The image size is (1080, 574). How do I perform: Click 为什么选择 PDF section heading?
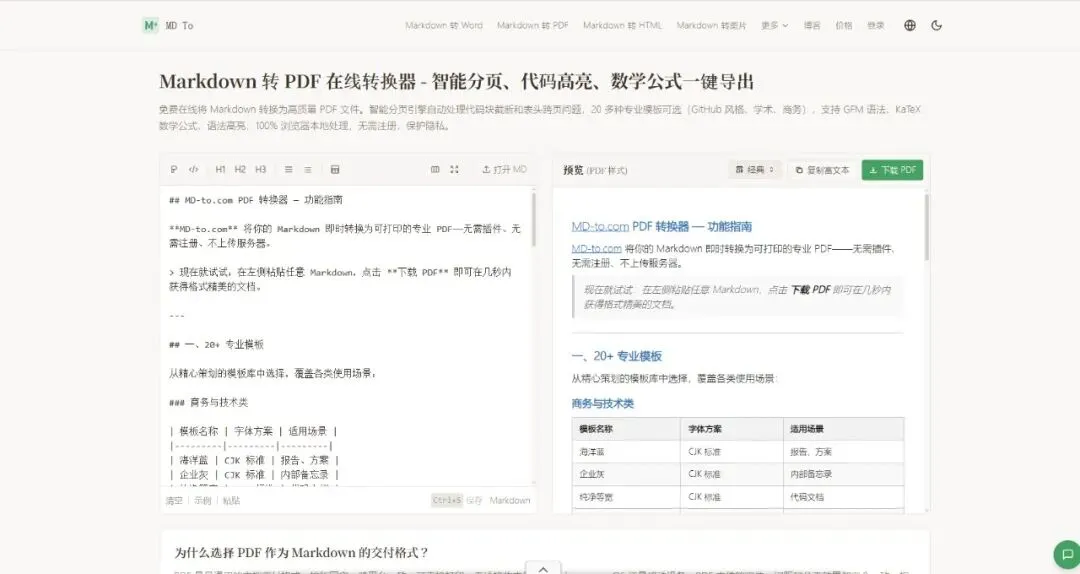tap(302, 553)
